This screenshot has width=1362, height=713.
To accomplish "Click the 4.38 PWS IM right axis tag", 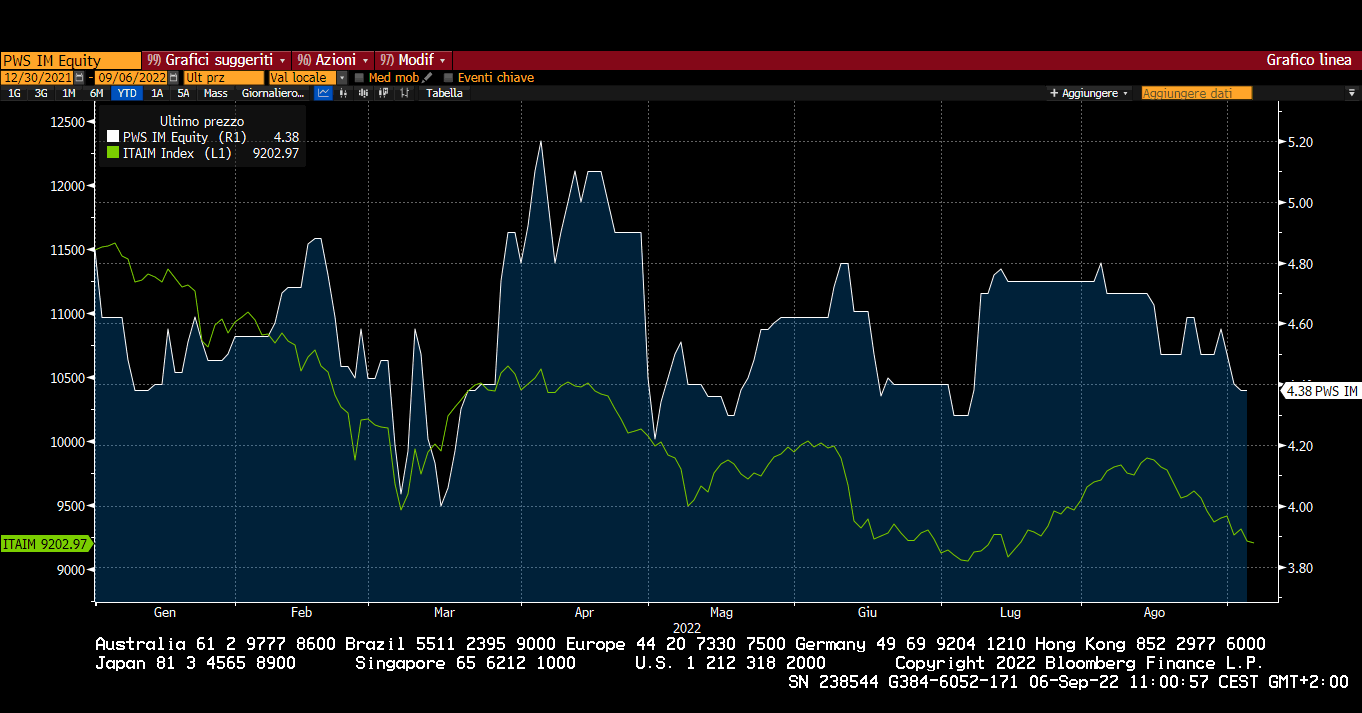I will pyautogui.click(x=1320, y=391).
